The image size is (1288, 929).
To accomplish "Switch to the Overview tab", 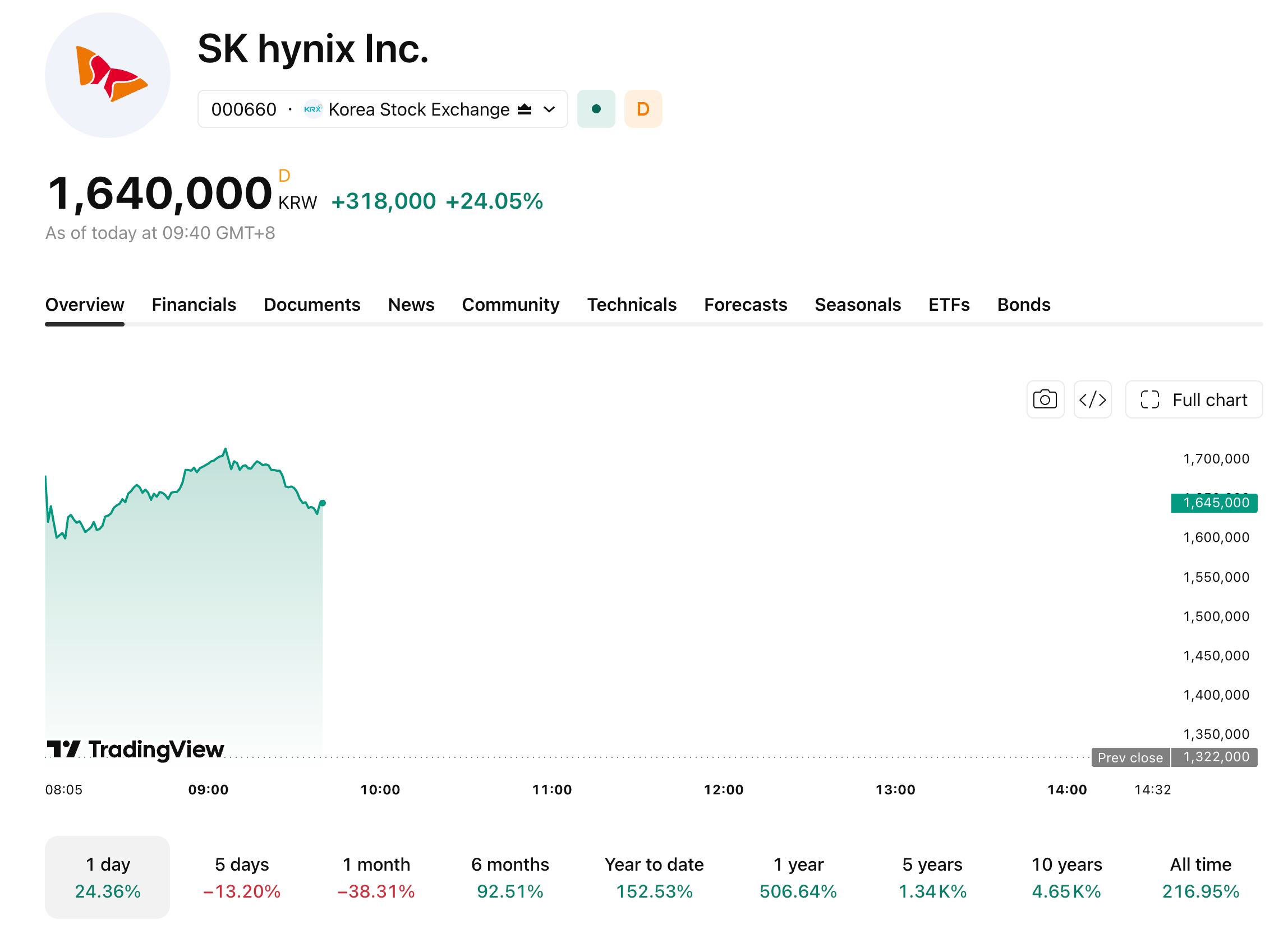I will click(85, 305).
